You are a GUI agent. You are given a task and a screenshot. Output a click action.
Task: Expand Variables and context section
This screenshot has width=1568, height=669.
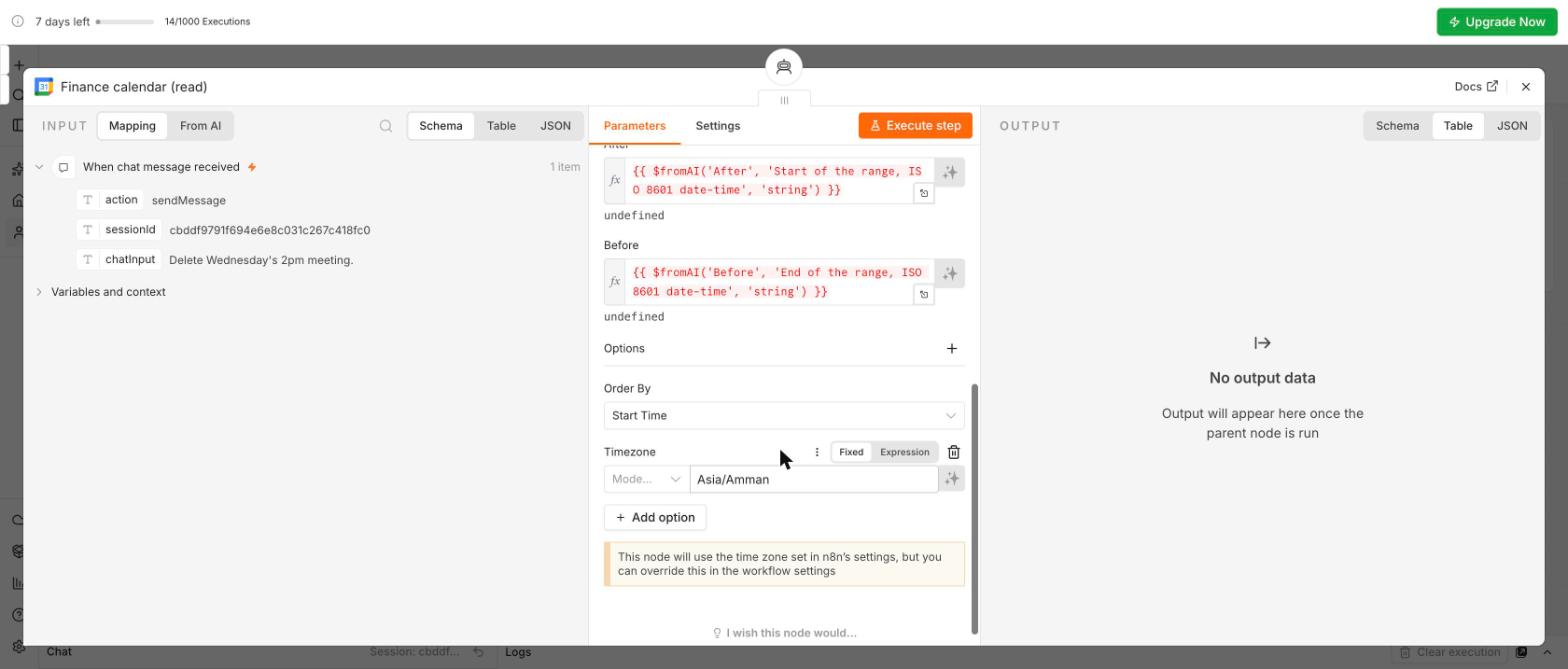[39, 292]
